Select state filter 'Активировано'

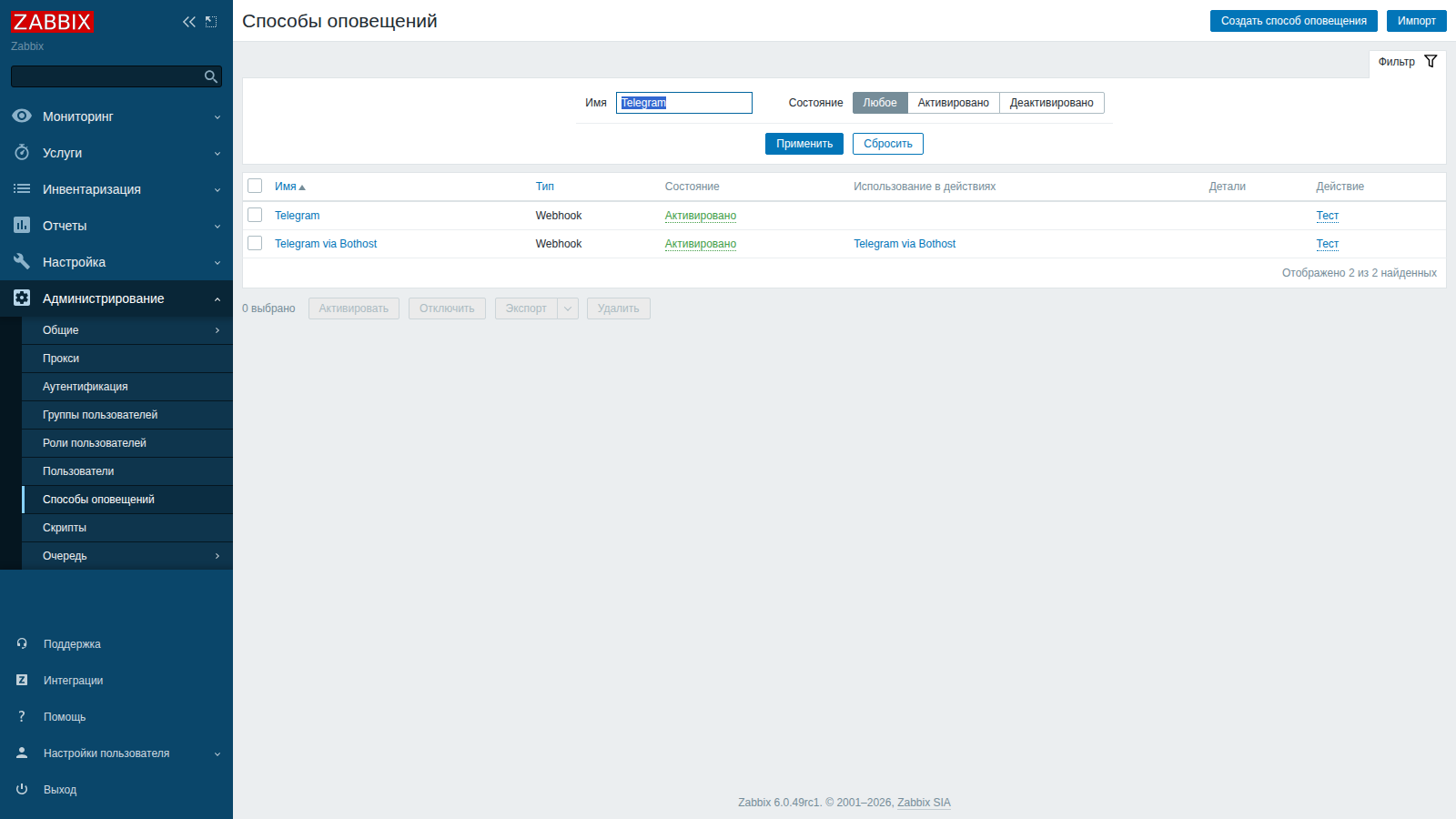click(x=953, y=103)
